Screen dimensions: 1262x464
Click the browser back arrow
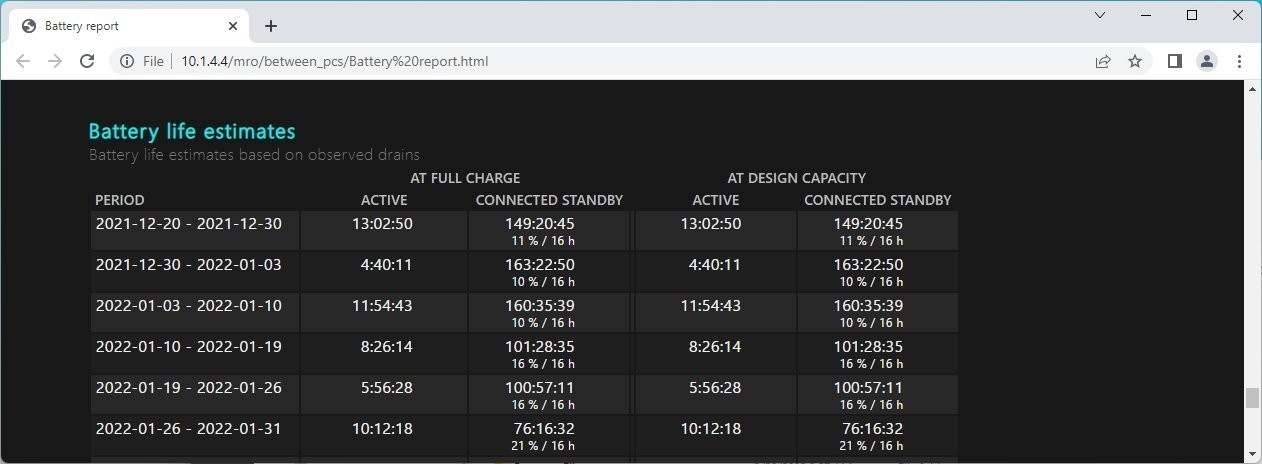coord(23,61)
